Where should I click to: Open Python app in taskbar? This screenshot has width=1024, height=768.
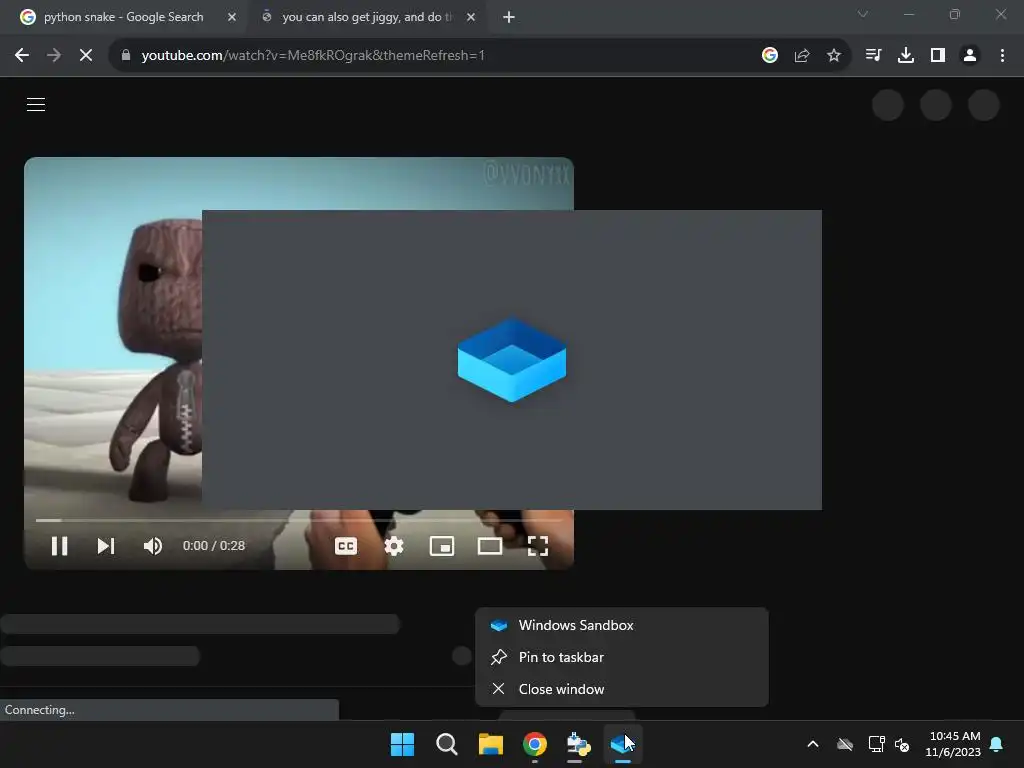(x=579, y=744)
